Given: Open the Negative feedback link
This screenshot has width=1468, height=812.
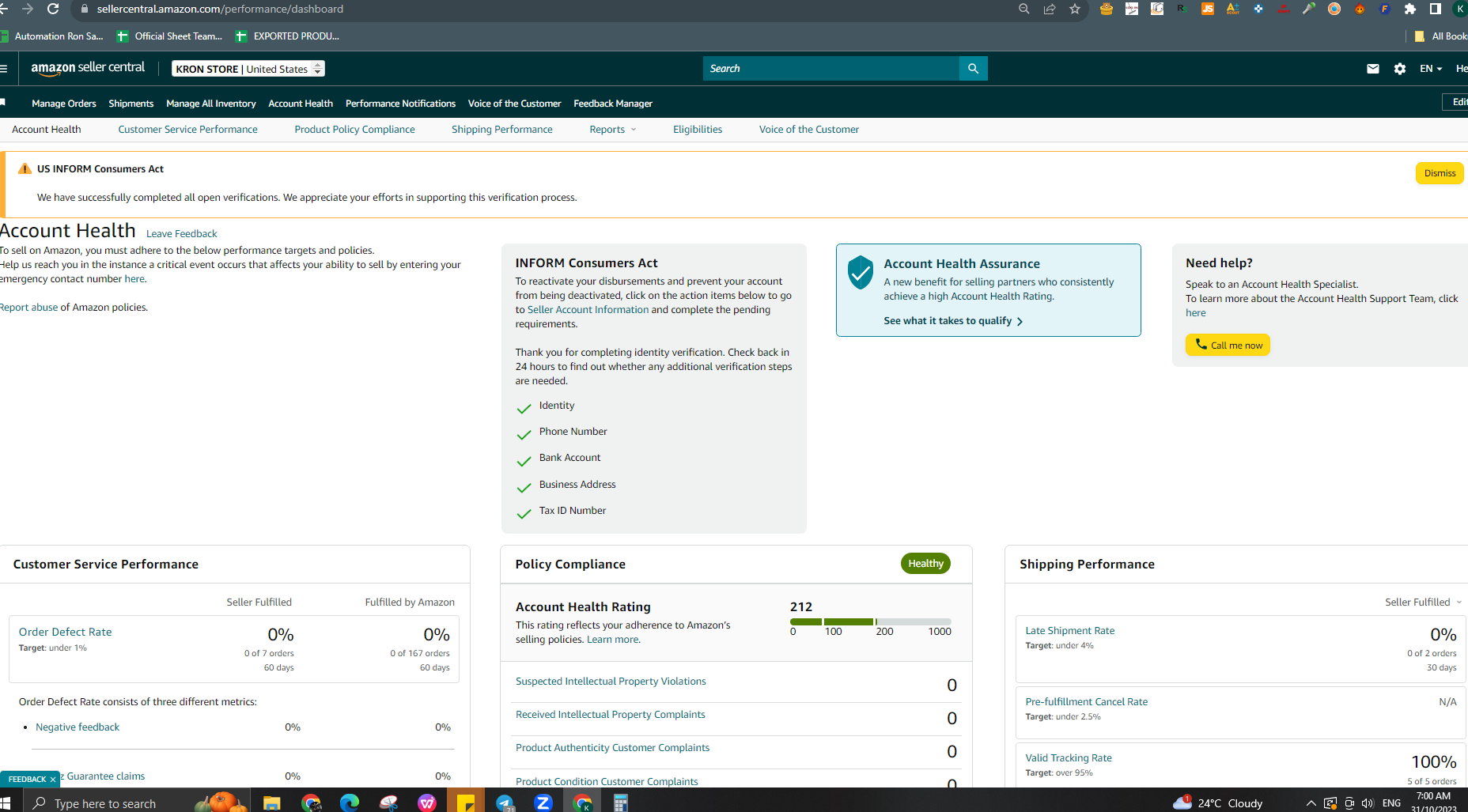Looking at the screenshot, I should [x=78, y=727].
